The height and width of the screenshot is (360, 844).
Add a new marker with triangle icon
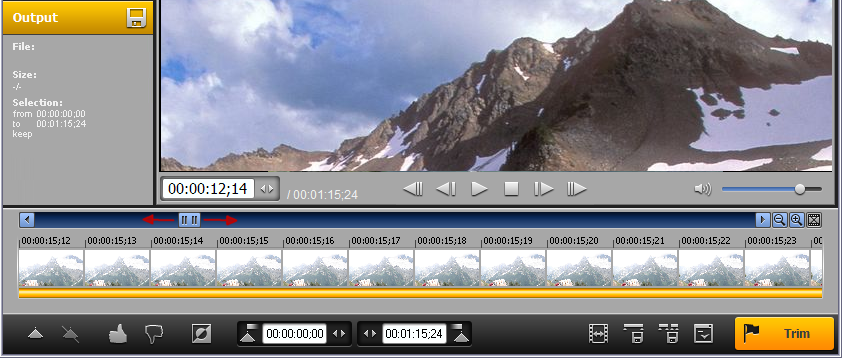[36, 334]
